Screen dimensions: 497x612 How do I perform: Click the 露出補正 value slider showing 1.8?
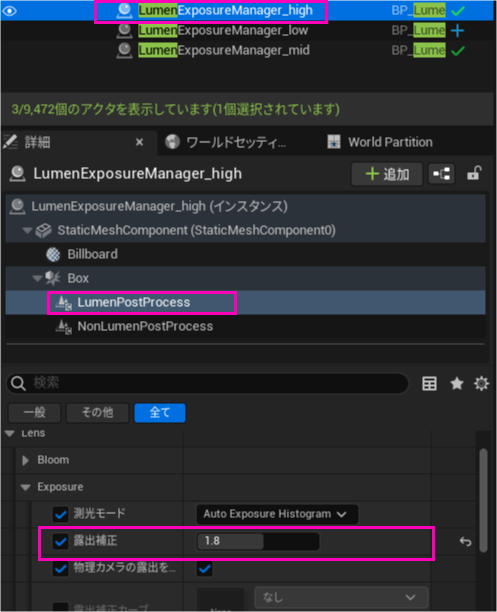258,541
